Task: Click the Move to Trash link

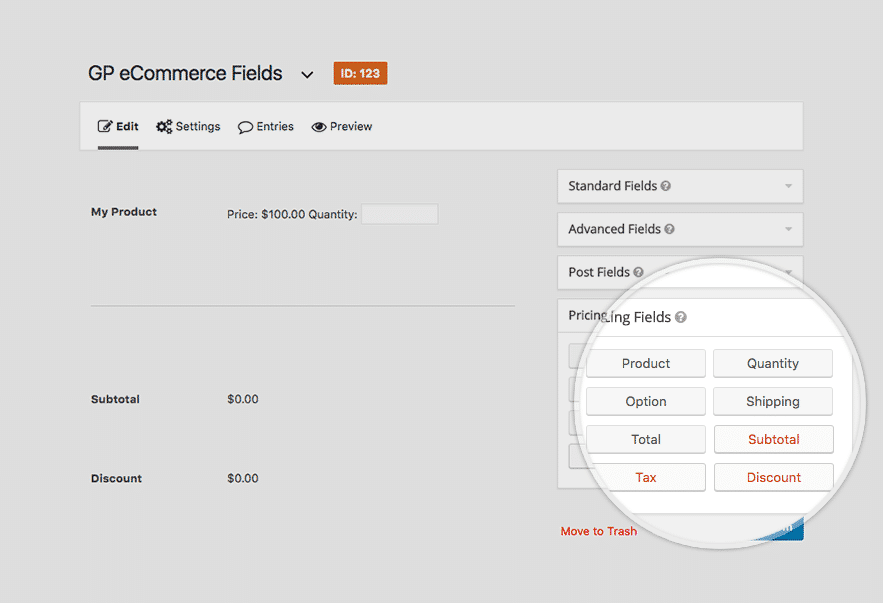Action: 599,531
